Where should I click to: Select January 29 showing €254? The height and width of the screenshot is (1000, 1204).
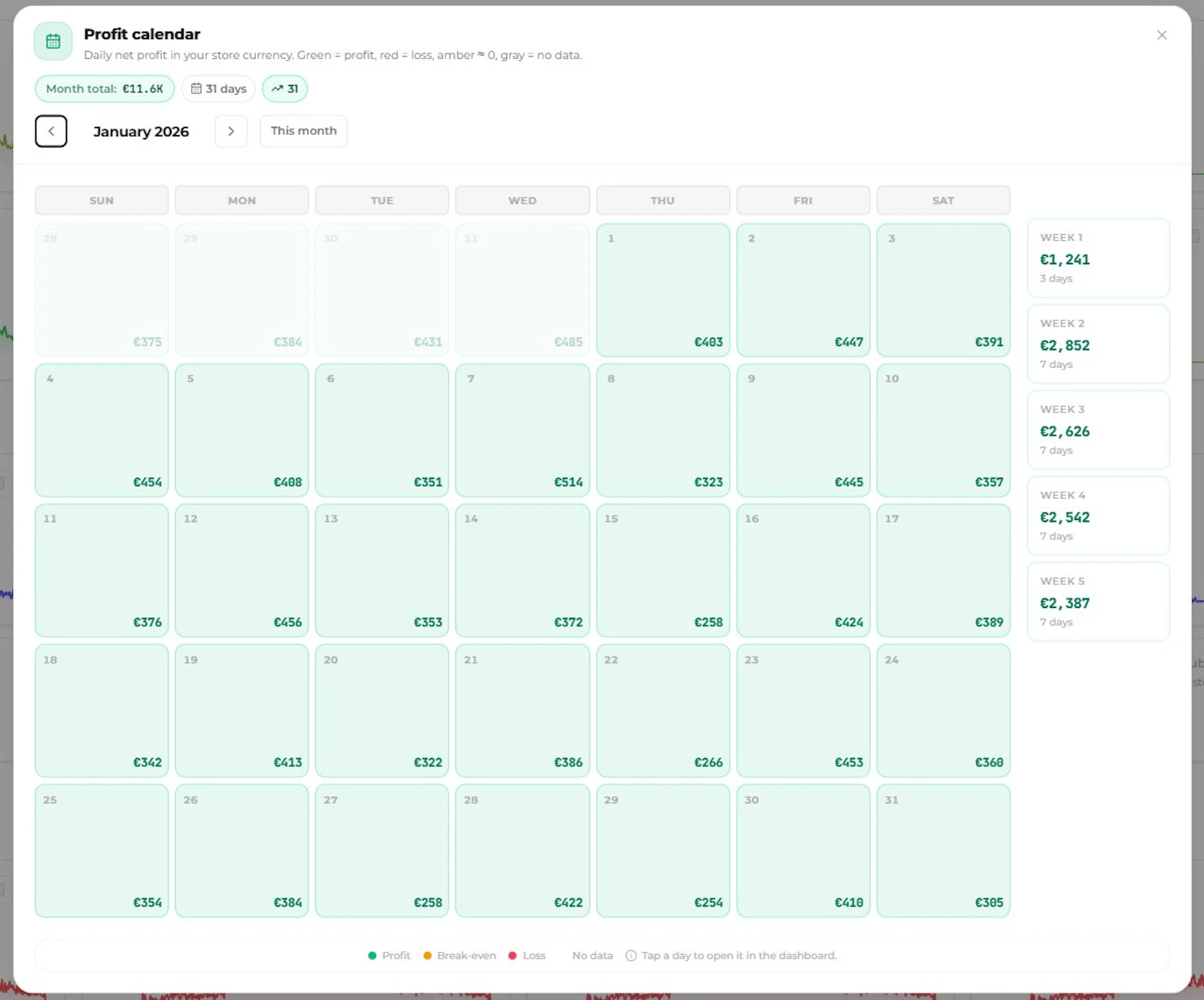(x=663, y=851)
